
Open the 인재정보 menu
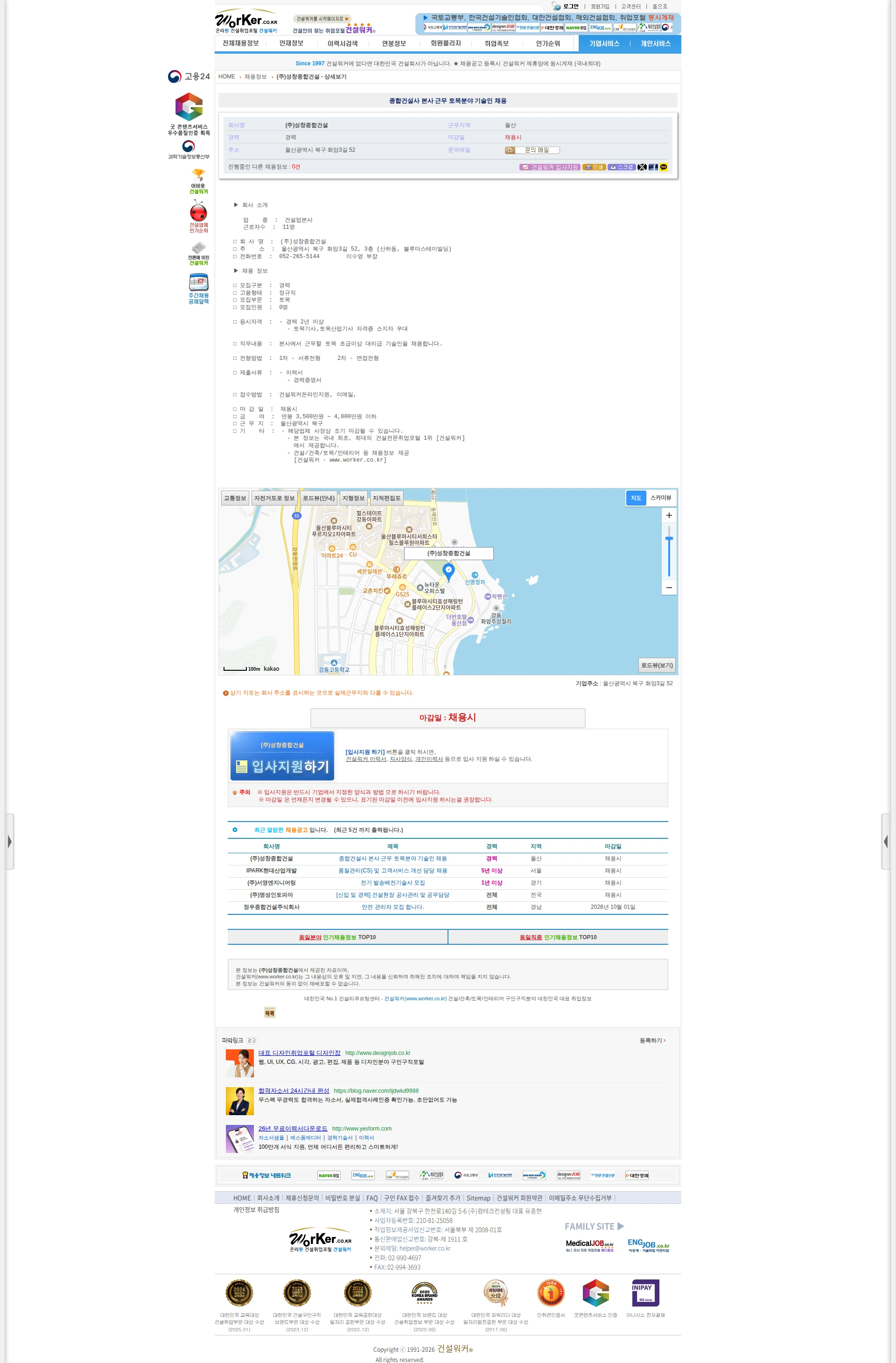(291, 43)
